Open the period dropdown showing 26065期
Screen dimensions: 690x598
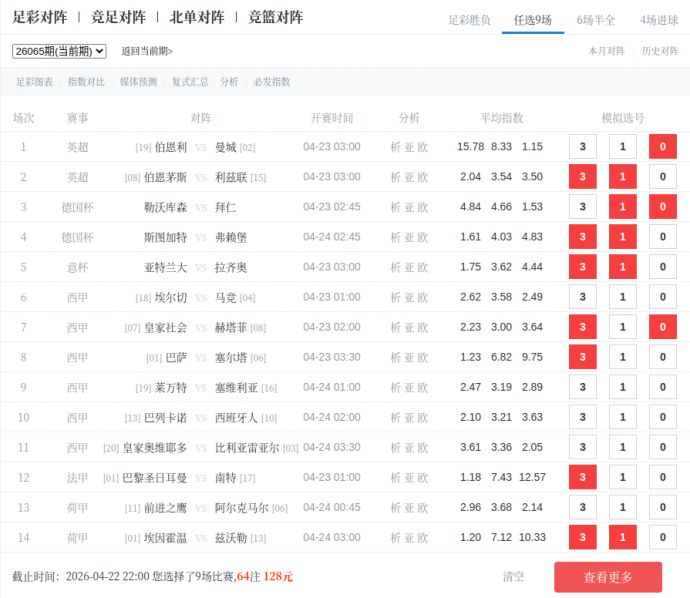click(59, 51)
